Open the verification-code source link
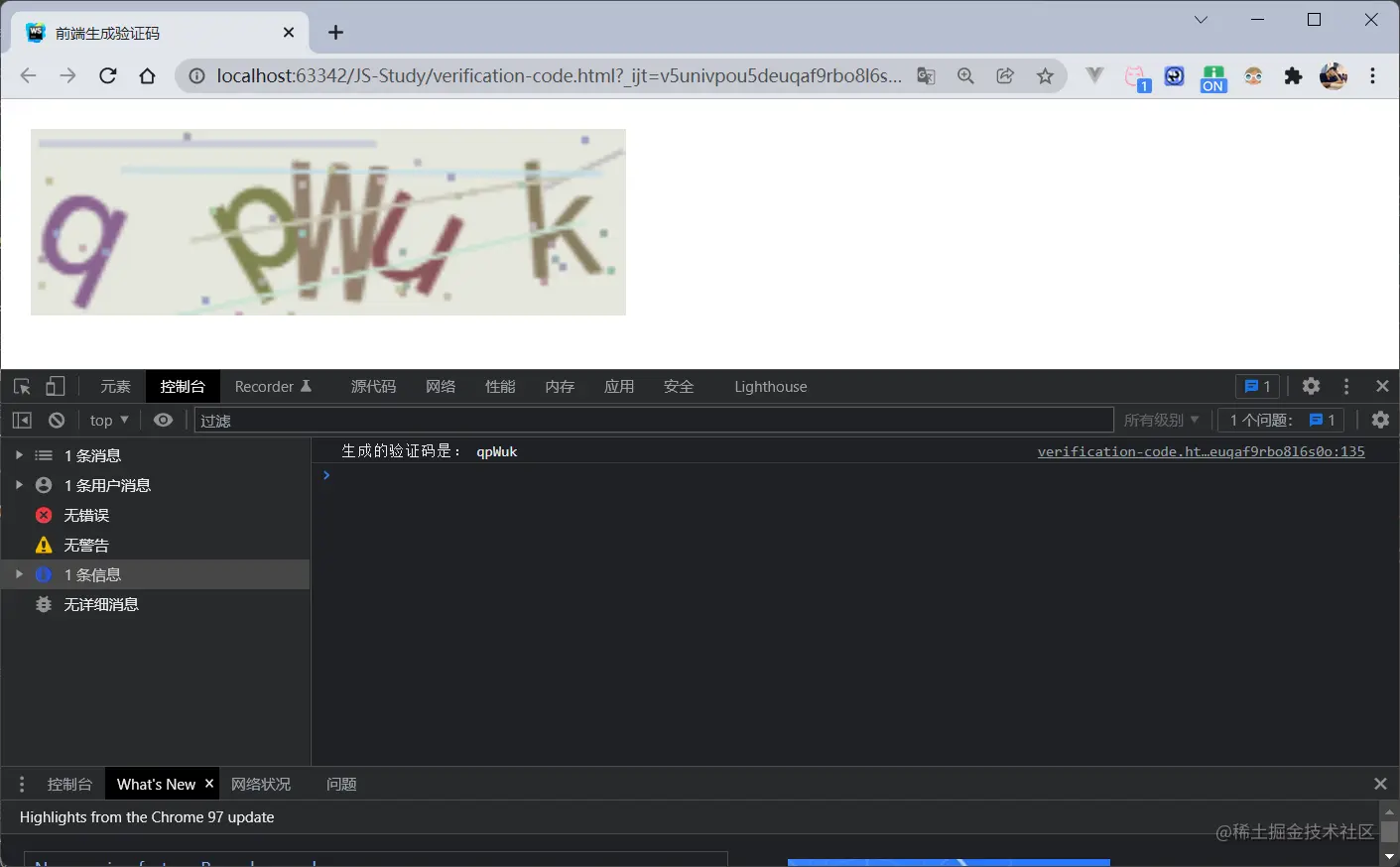Image resolution: width=1400 pixels, height=867 pixels. pyautogui.click(x=1201, y=451)
